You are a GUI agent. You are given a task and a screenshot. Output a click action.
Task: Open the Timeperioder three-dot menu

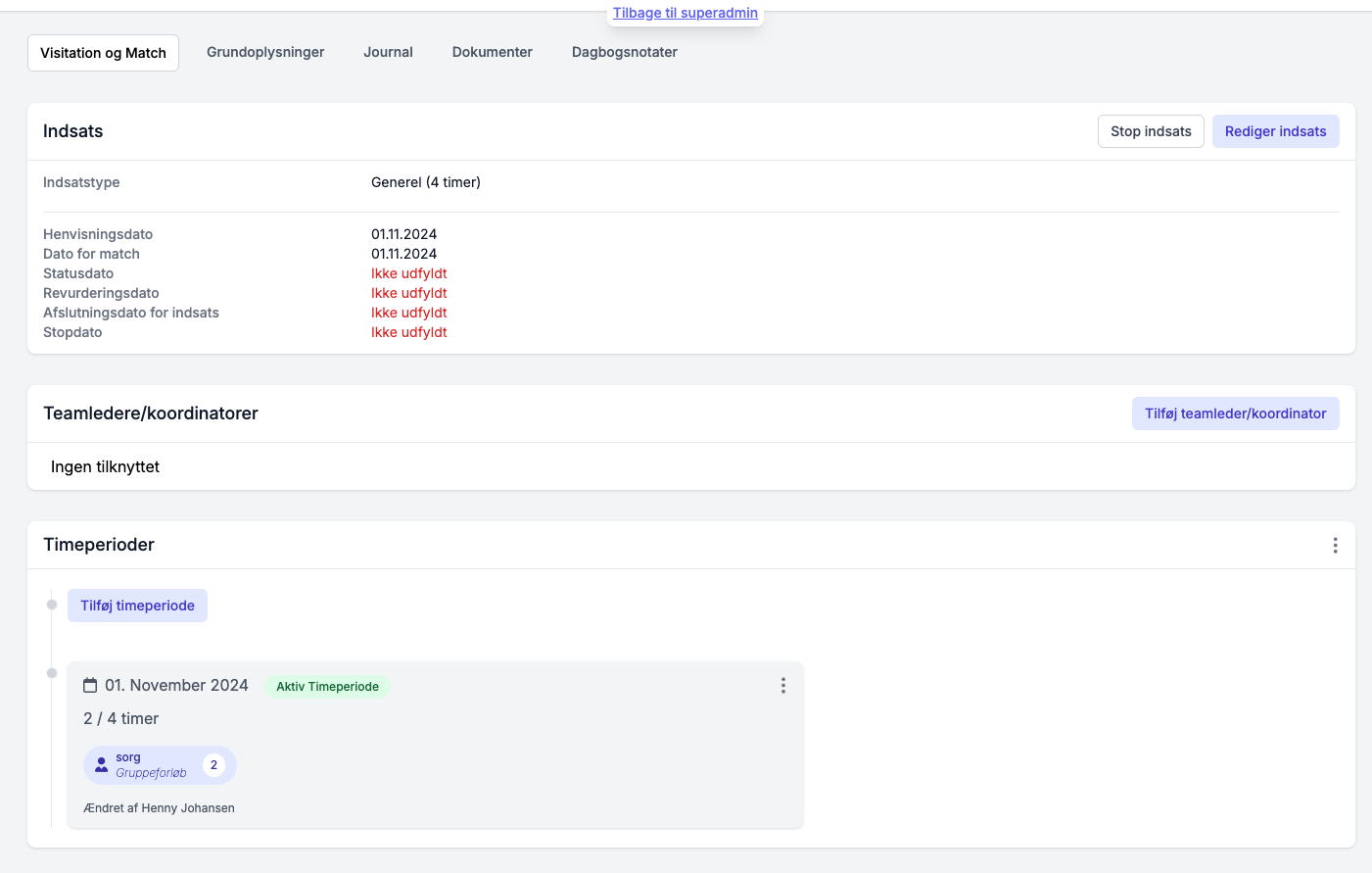point(1335,545)
